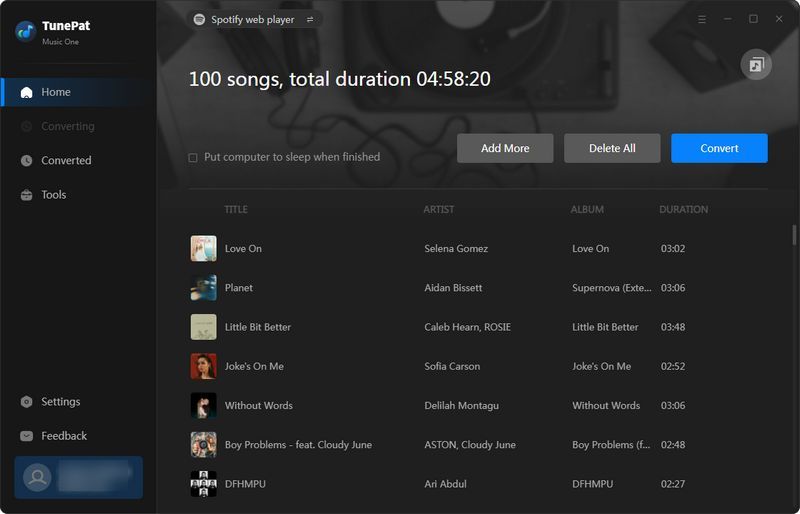Click duration '03:48'
This screenshot has height=514, width=800.
[673, 327]
